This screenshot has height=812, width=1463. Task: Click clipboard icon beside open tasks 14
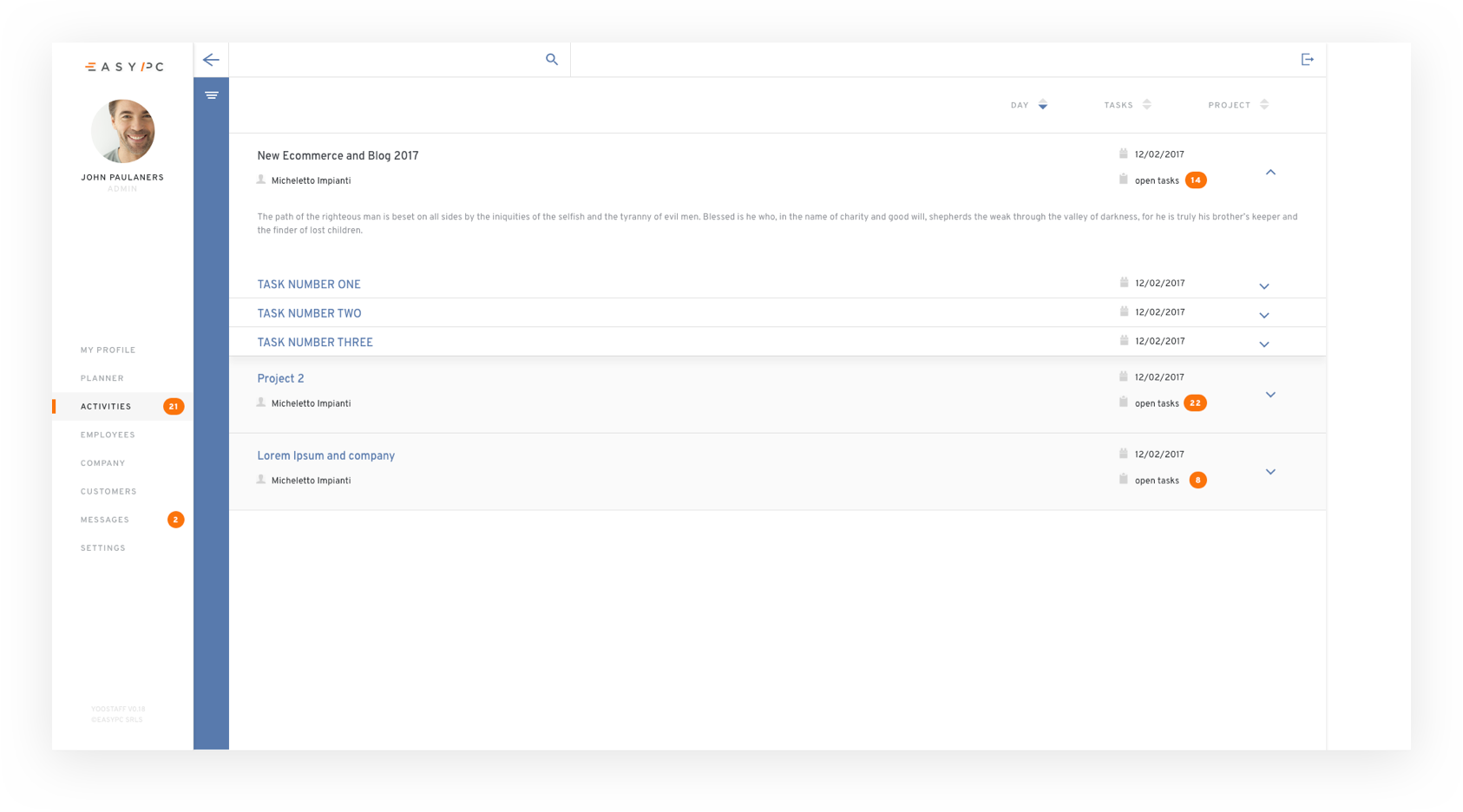point(1124,180)
